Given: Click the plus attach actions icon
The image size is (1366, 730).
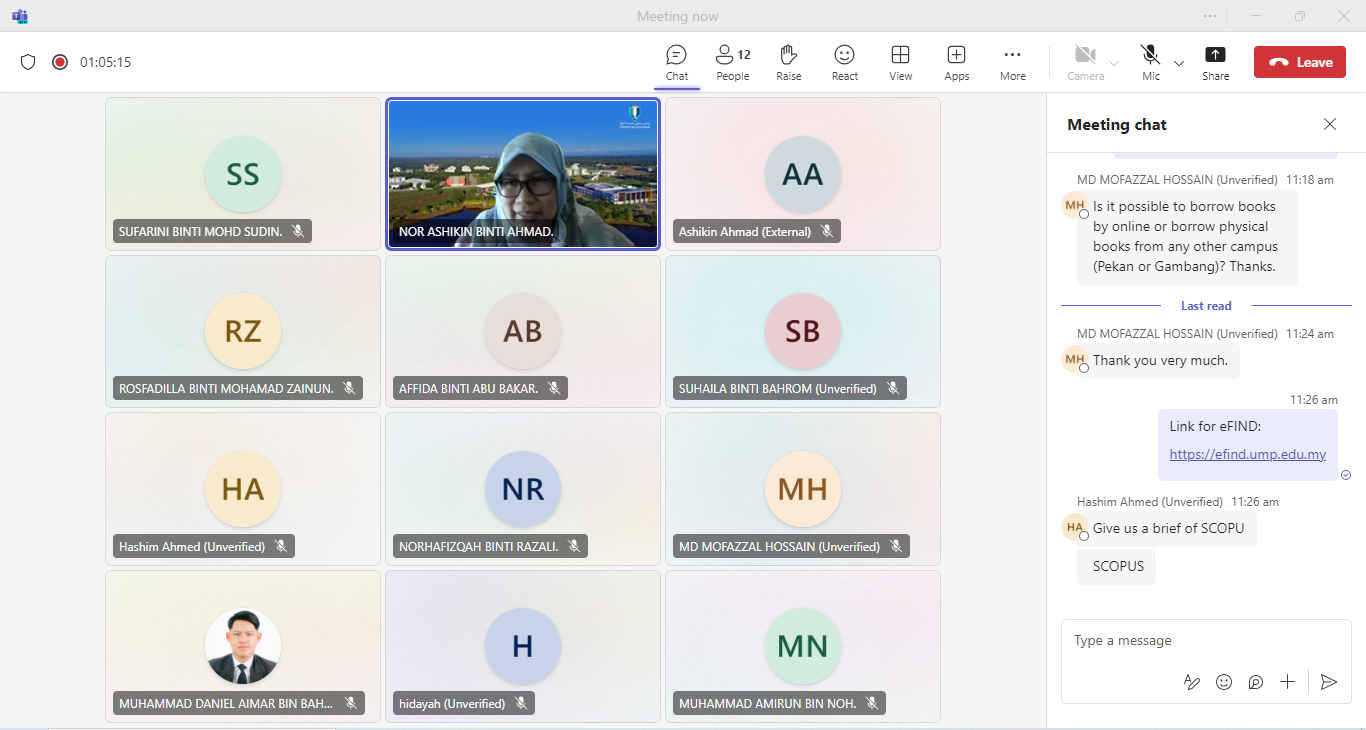Looking at the screenshot, I should coord(1288,682).
